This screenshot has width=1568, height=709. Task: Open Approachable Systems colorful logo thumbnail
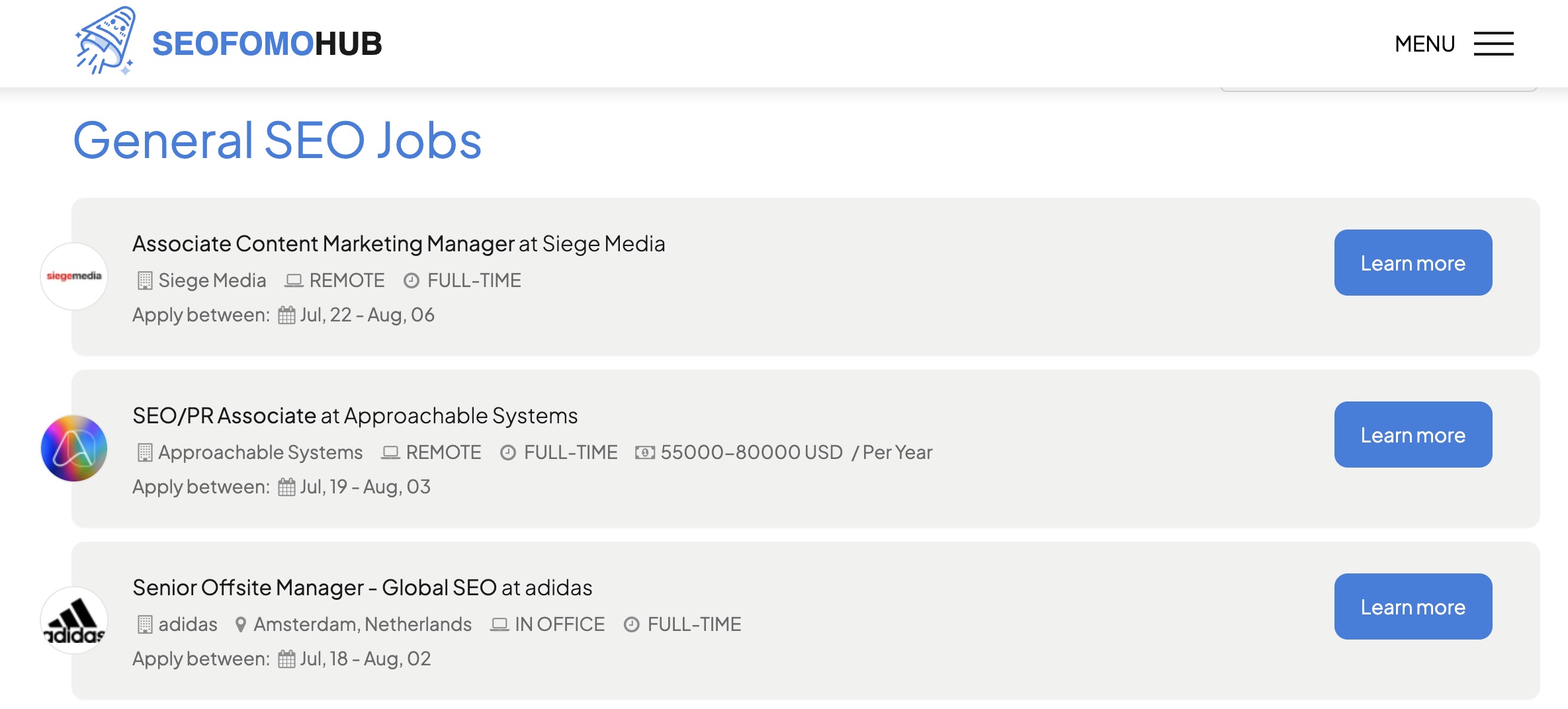click(74, 448)
